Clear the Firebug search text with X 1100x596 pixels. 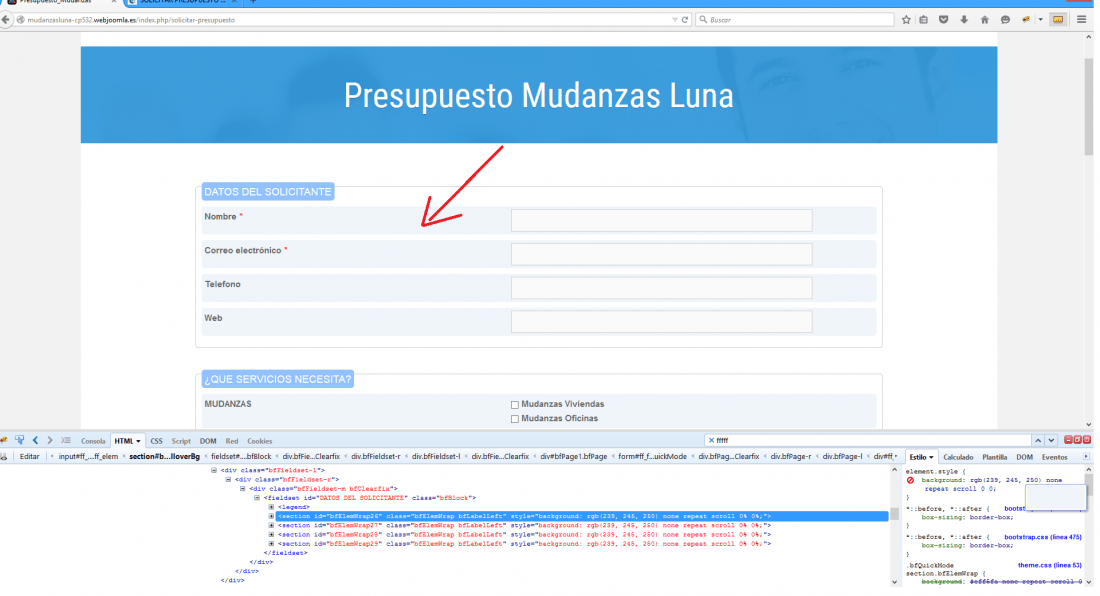[711, 440]
